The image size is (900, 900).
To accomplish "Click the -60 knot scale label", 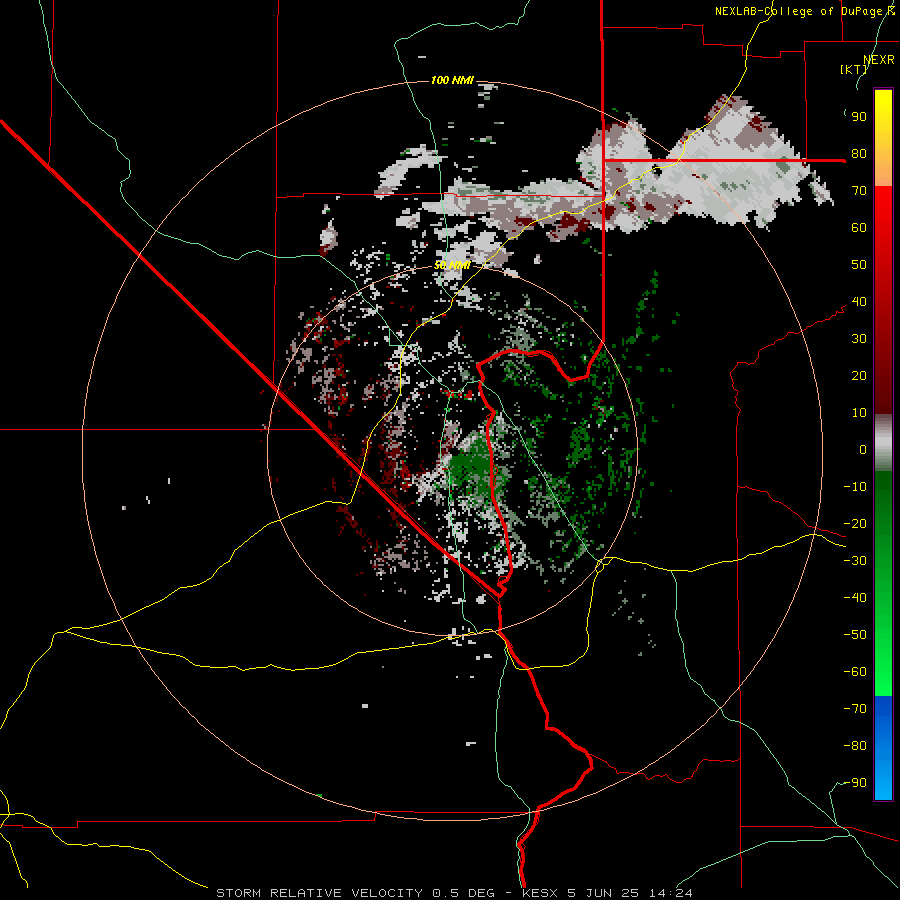I will point(855,672).
